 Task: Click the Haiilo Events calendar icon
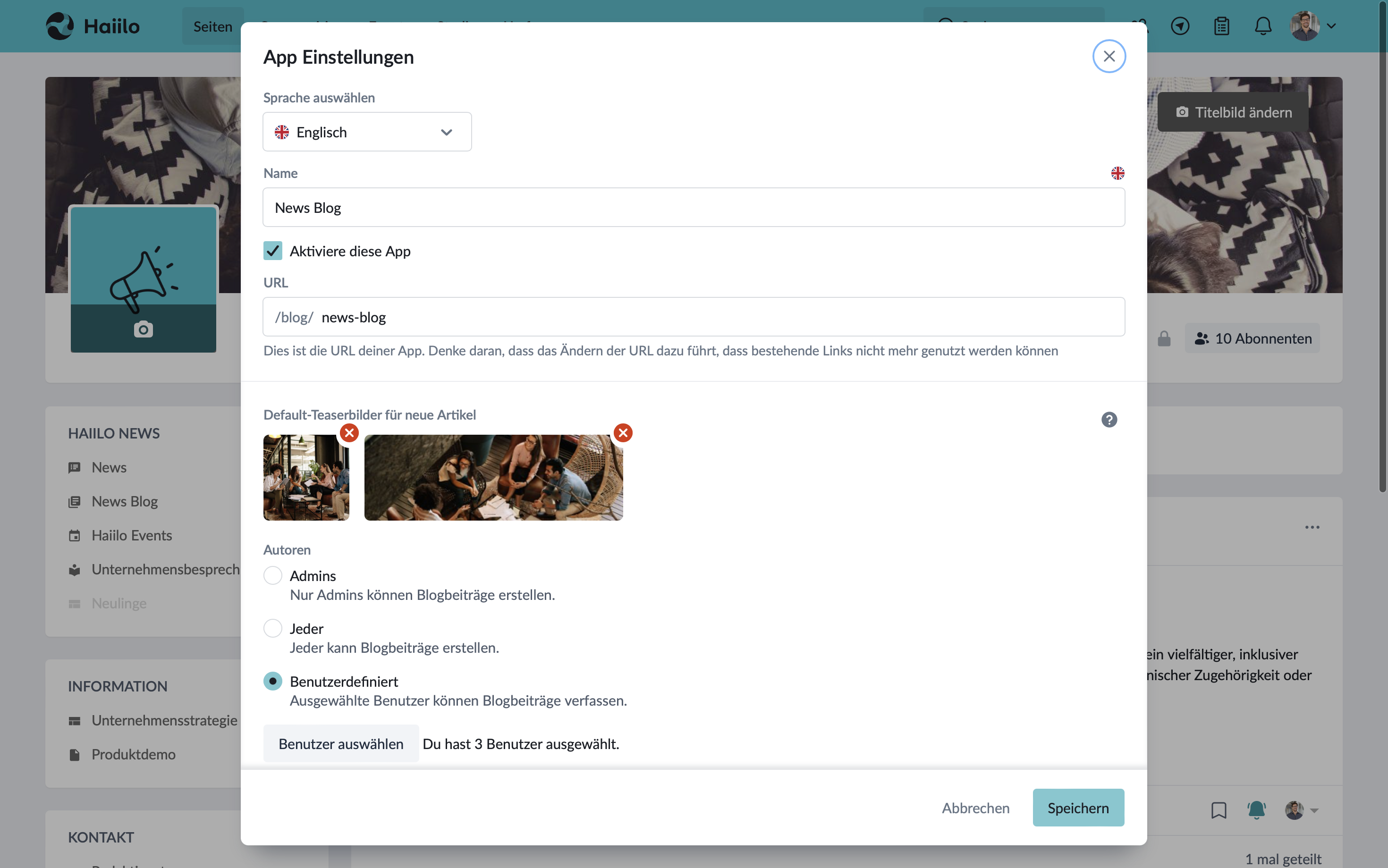point(74,535)
